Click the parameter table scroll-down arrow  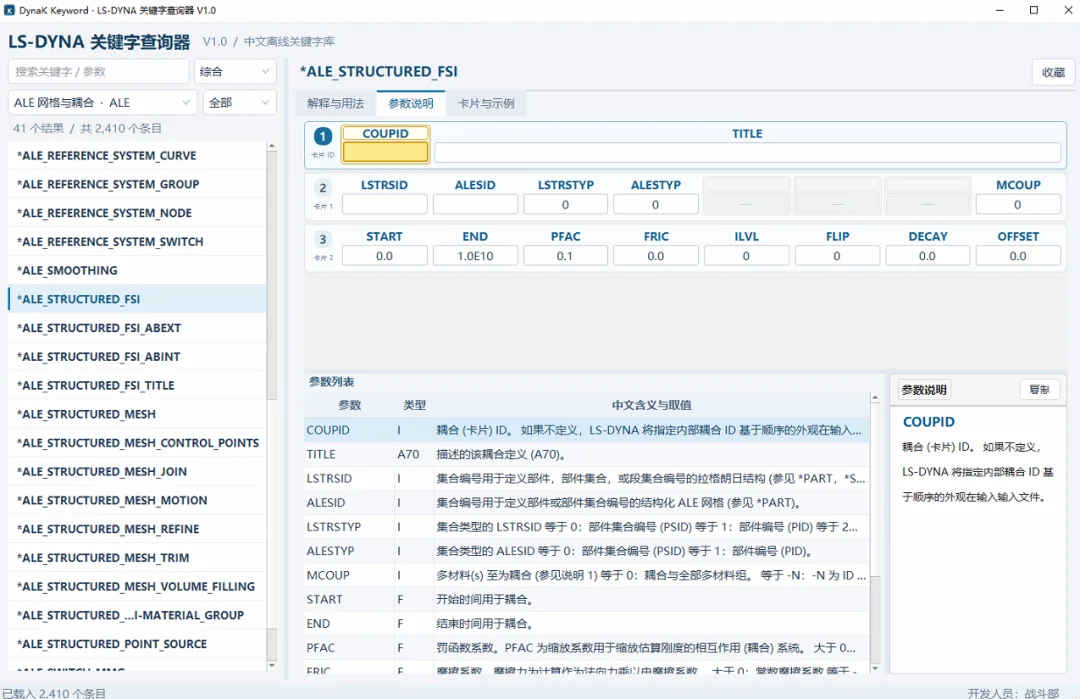[x=875, y=669]
